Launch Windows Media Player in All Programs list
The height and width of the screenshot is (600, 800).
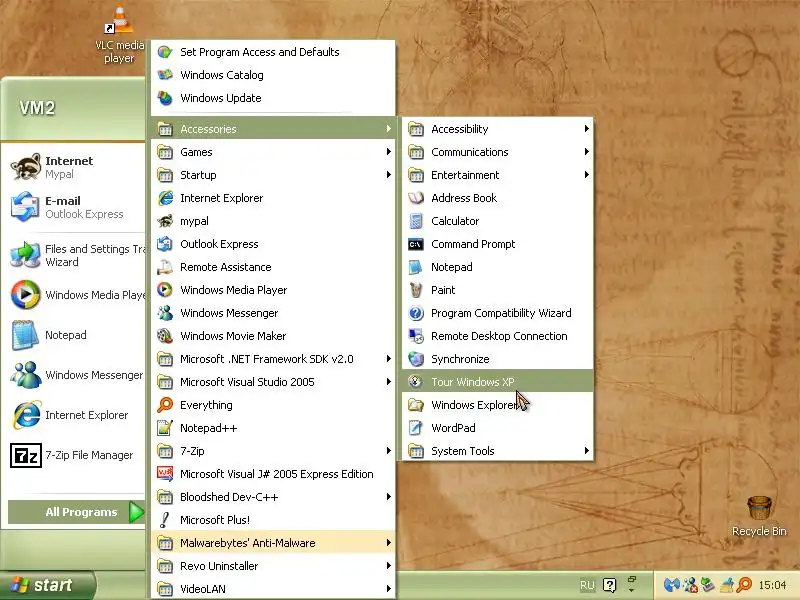point(273,290)
